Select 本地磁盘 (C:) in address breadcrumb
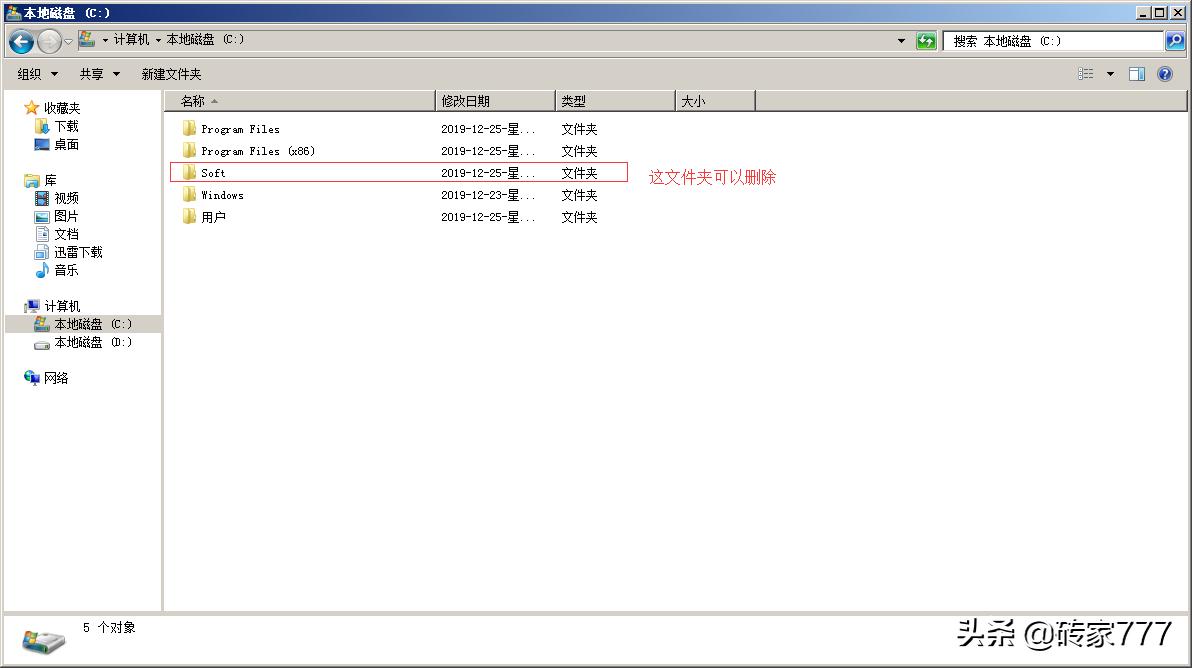 point(205,40)
